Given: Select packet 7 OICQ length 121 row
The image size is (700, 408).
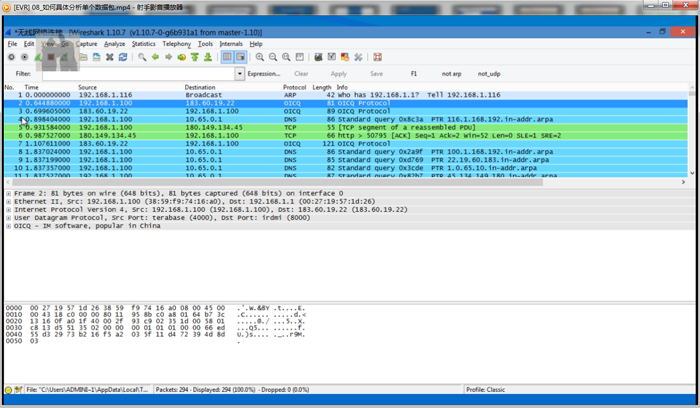Looking at the screenshot, I should point(346,144).
